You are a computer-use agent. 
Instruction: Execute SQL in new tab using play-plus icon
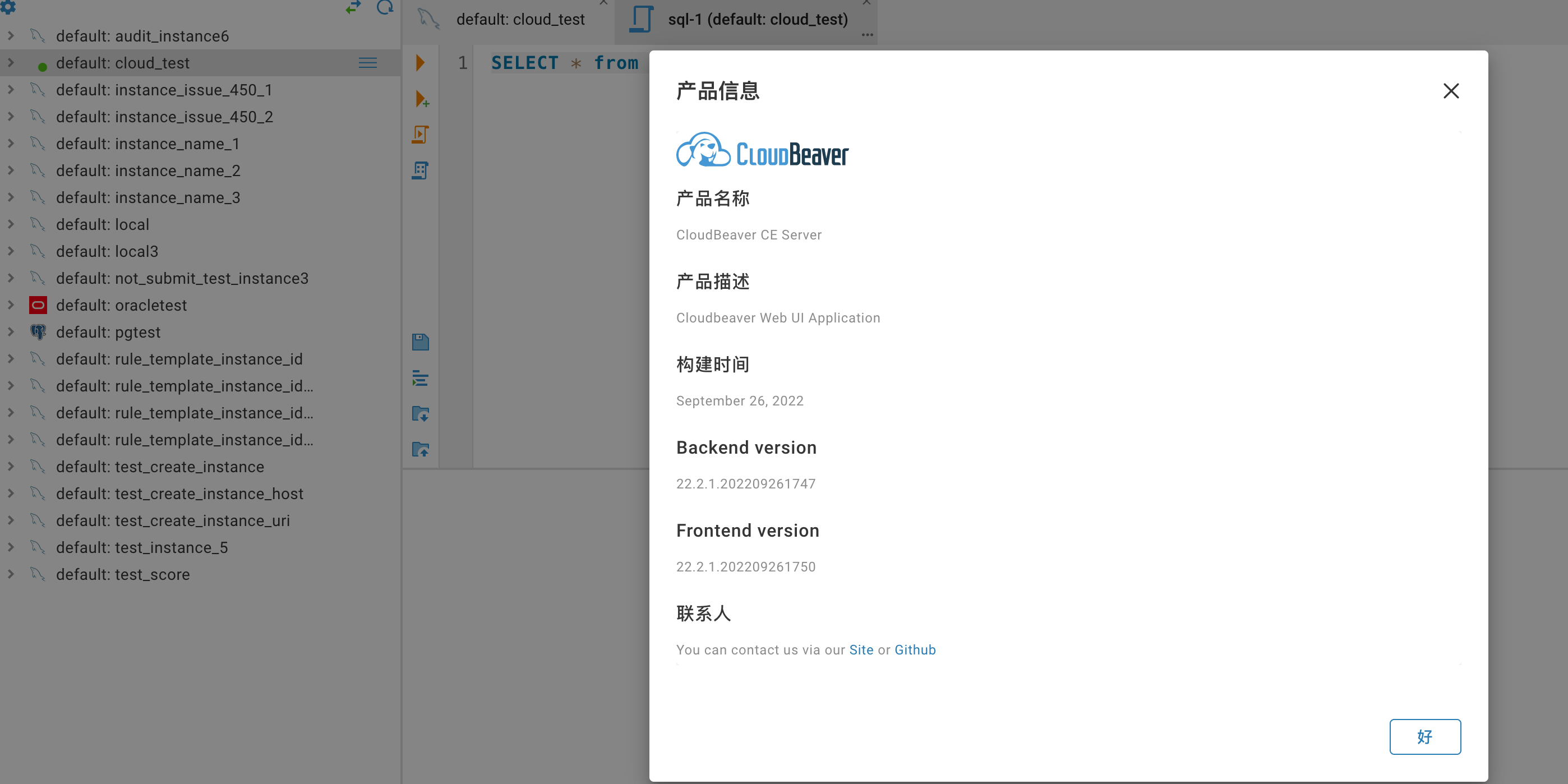pos(421,99)
